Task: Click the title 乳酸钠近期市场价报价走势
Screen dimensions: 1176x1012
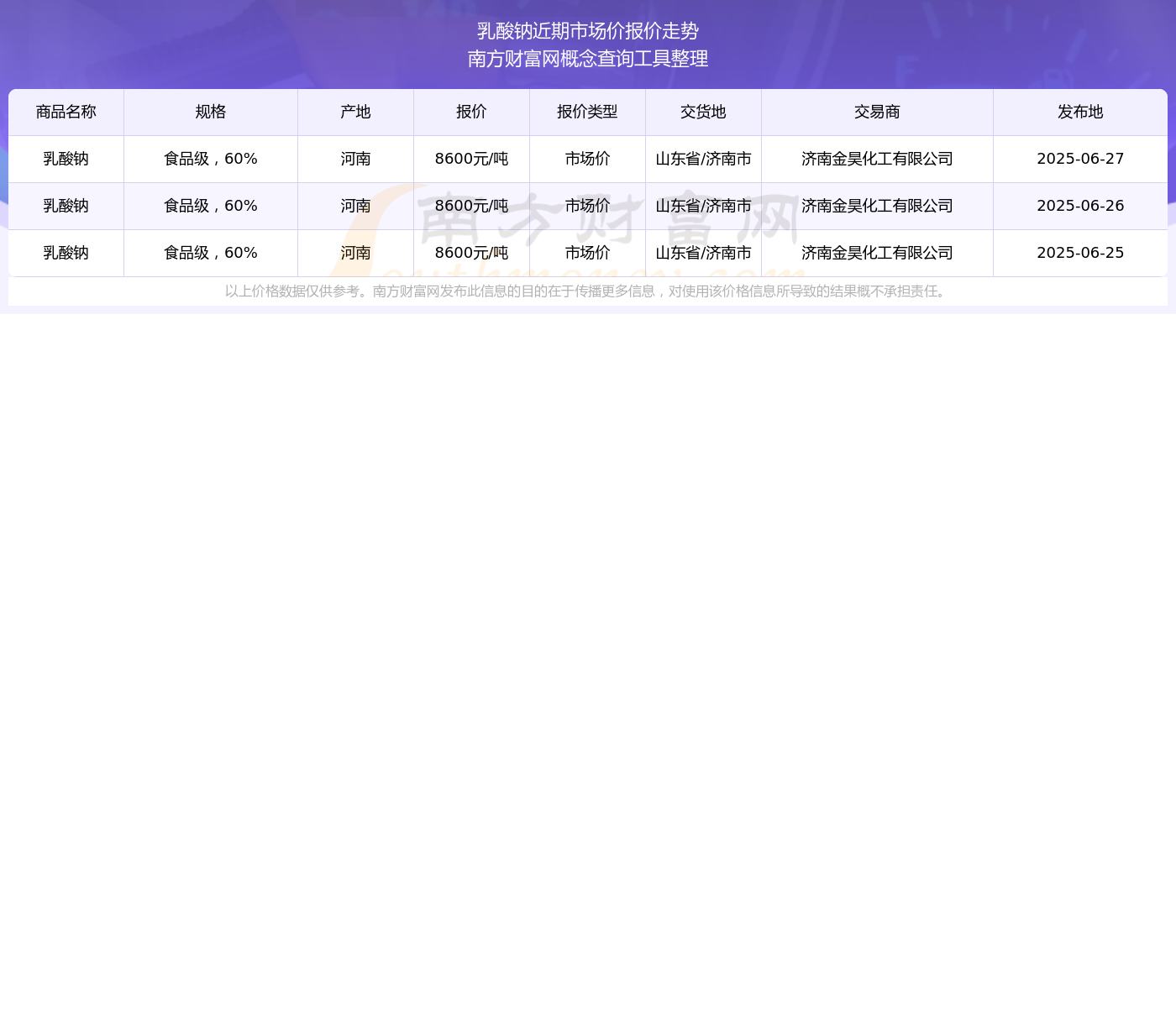Action: tap(588, 31)
